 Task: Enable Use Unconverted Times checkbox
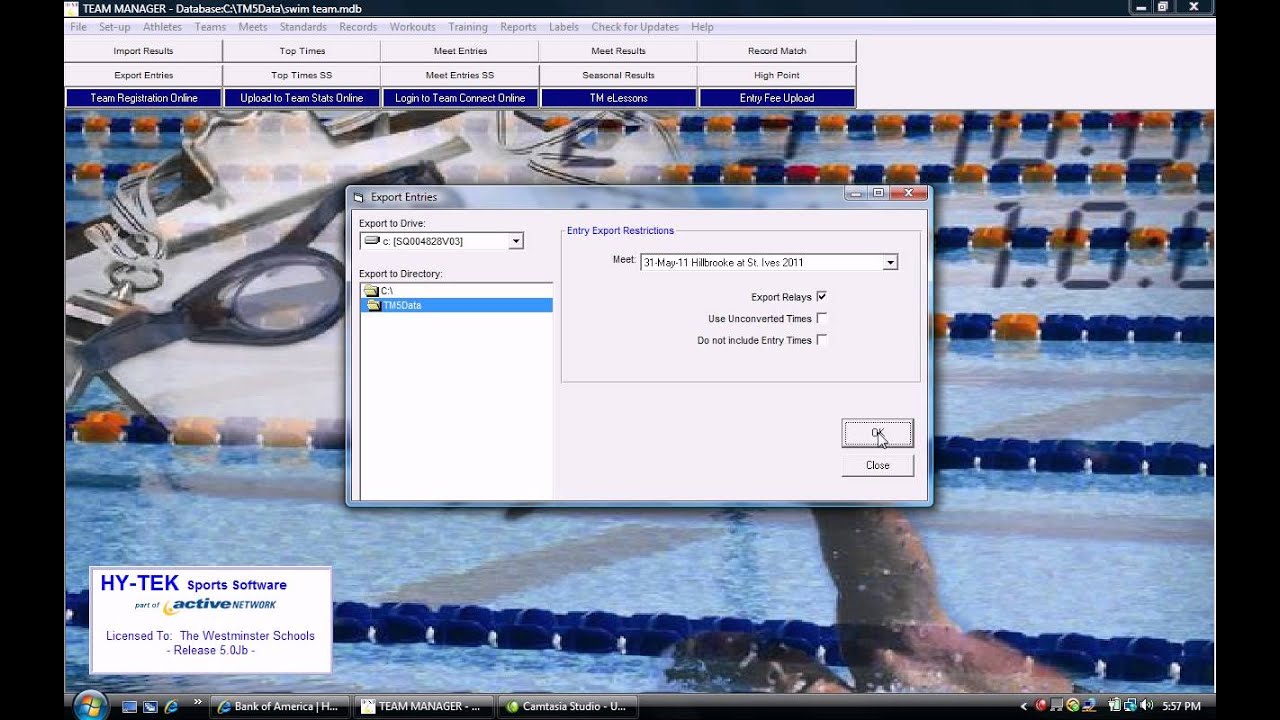pyautogui.click(x=821, y=318)
